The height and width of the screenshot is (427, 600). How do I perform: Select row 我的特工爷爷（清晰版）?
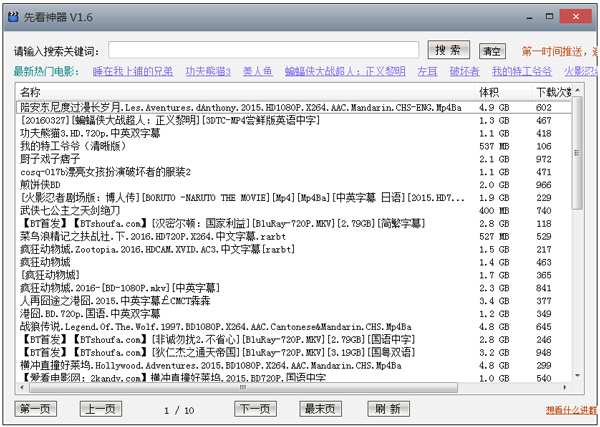294,146
